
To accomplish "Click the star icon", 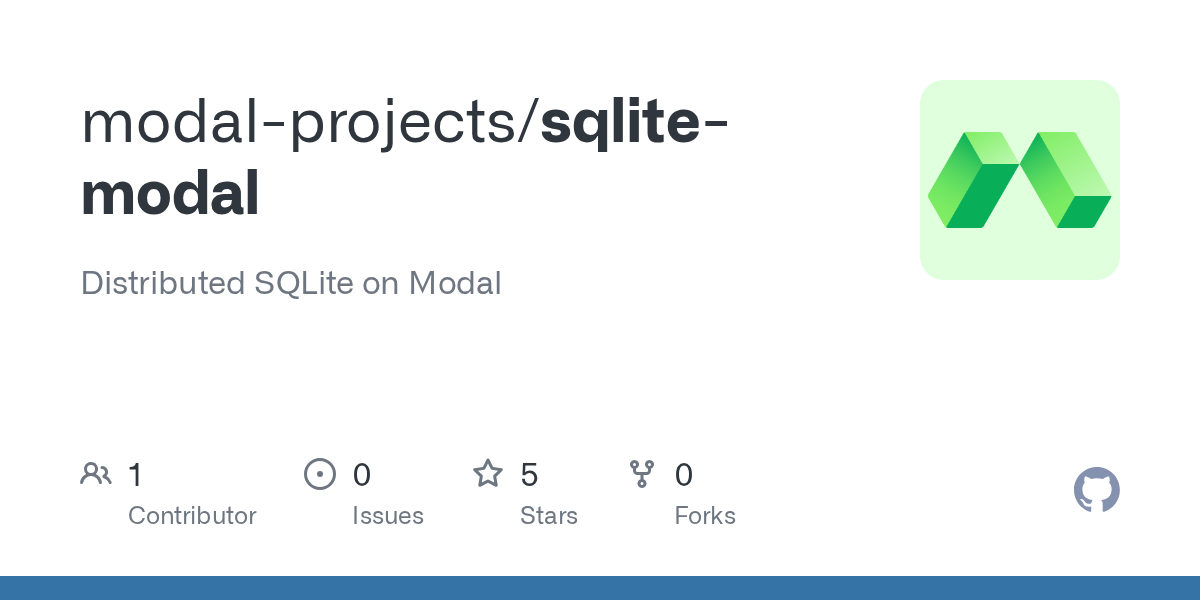I will click(488, 473).
